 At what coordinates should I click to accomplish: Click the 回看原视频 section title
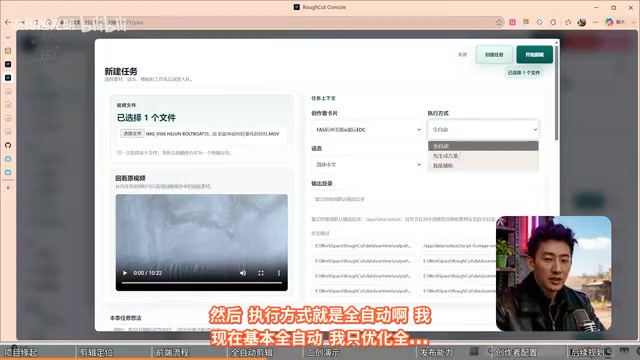click(130, 178)
